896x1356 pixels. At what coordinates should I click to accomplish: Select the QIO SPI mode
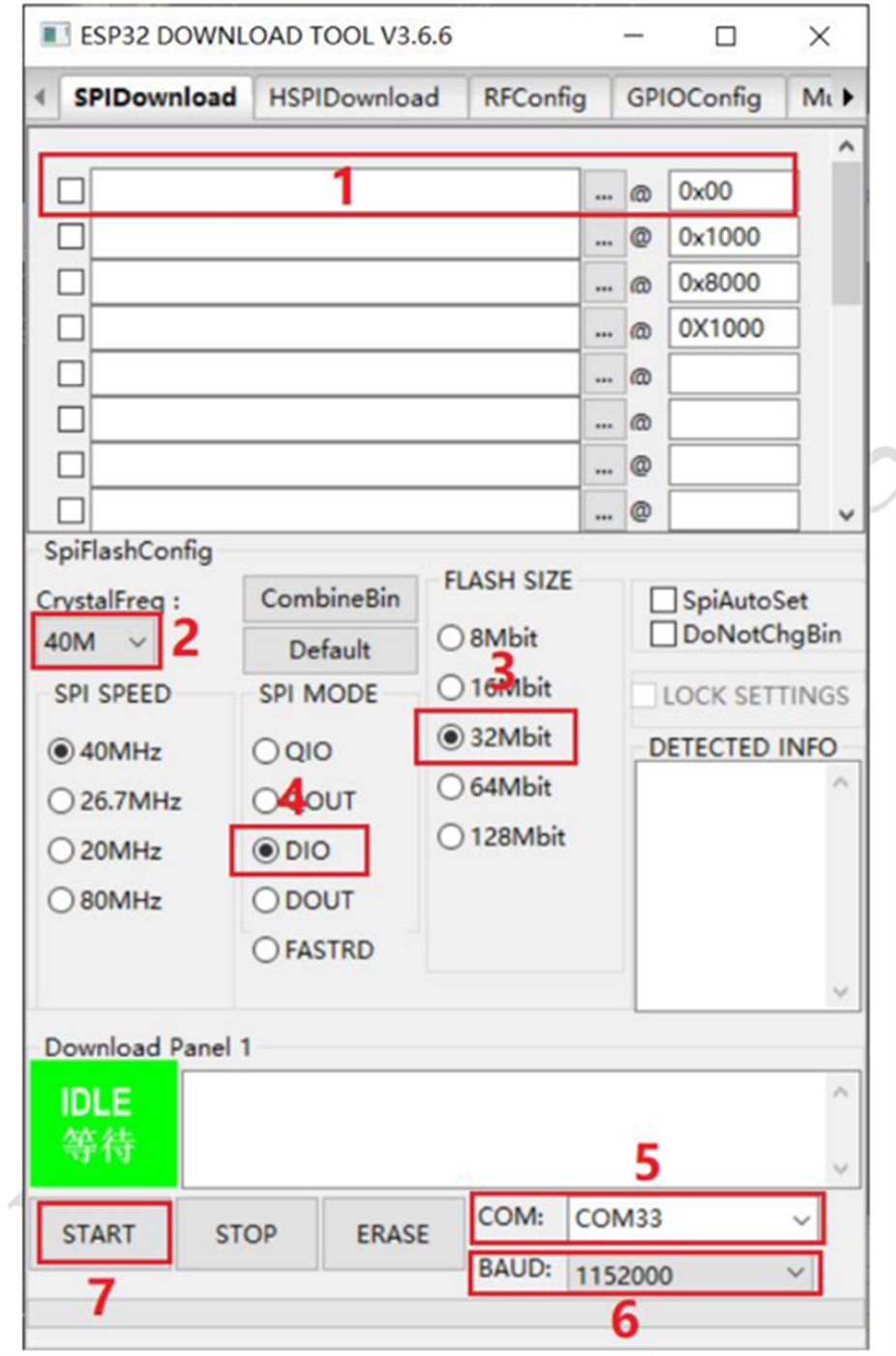[265, 751]
